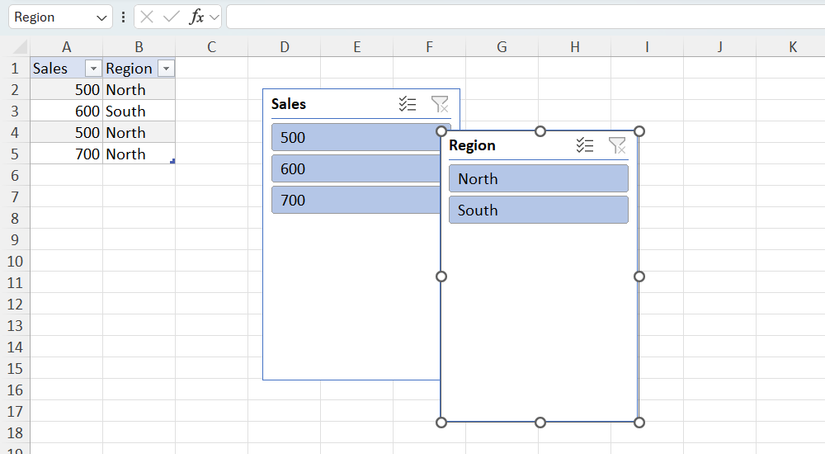Select the 700 button in Sales slicer
This screenshot has height=454, width=825.
tap(356, 200)
